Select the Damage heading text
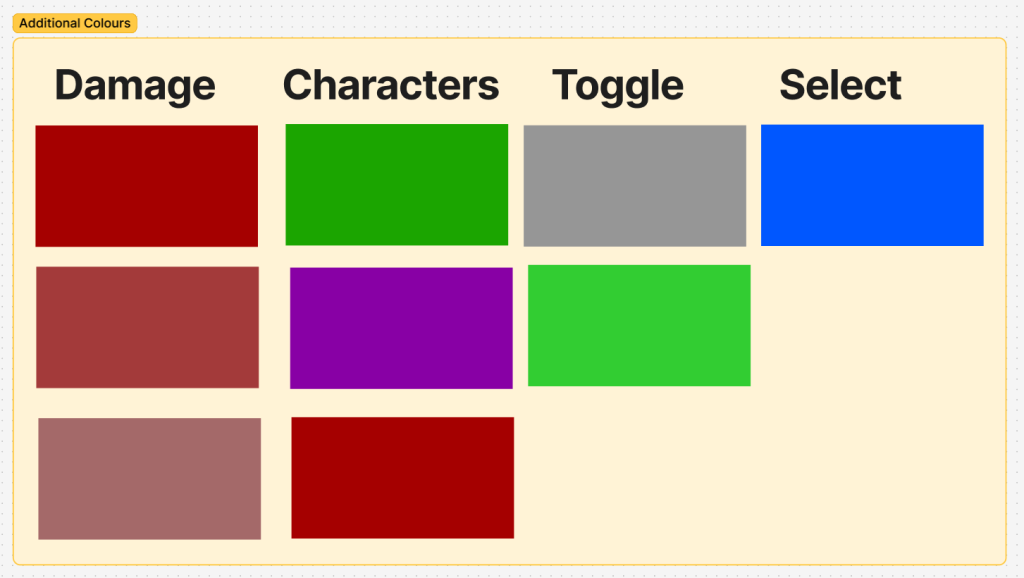 (135, 86)
